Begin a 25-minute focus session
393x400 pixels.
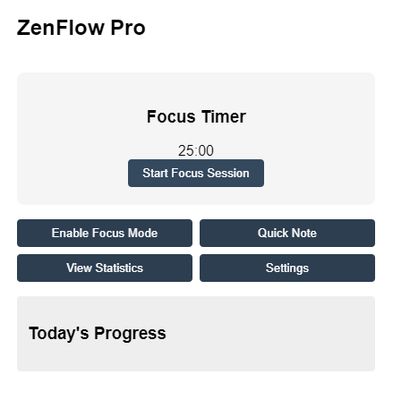(x=196, y=173)
